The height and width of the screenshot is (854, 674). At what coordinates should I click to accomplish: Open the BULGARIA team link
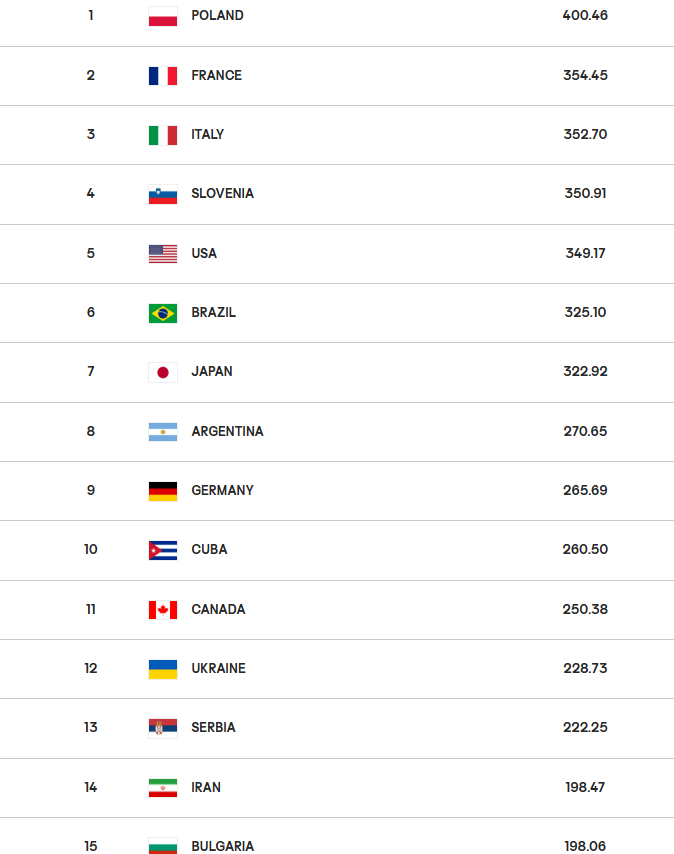pyautogui.click(x=222, y=846)
